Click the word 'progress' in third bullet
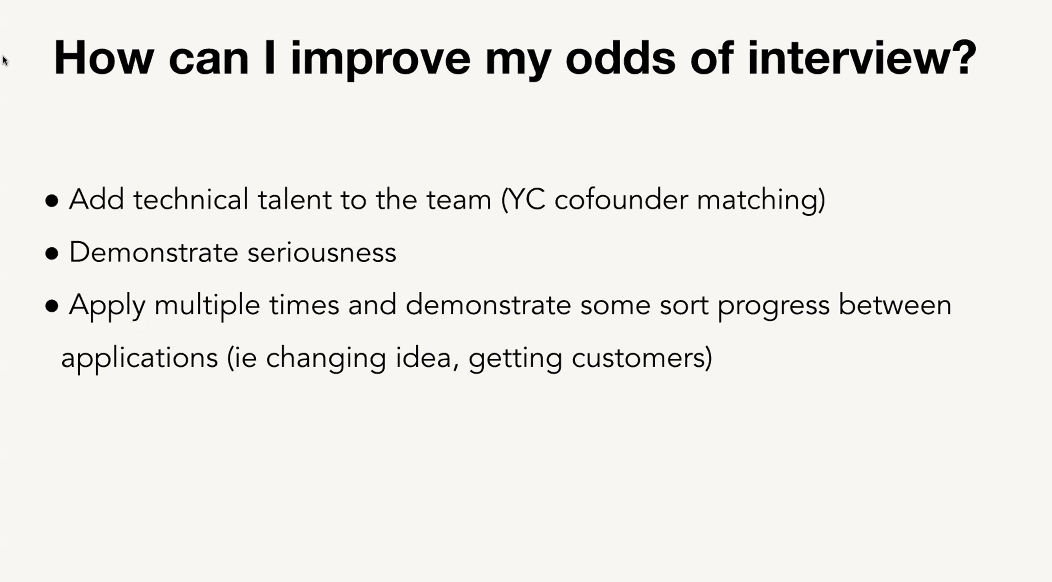The image size is (1052, 582). (x=774, y=307)
